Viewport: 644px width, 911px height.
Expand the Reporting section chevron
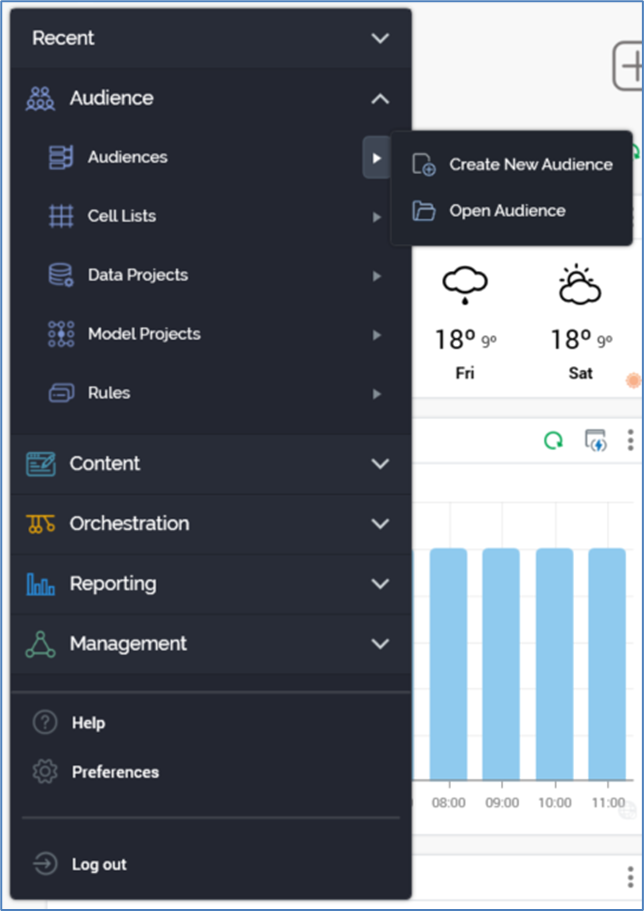(x=380, y=584)
